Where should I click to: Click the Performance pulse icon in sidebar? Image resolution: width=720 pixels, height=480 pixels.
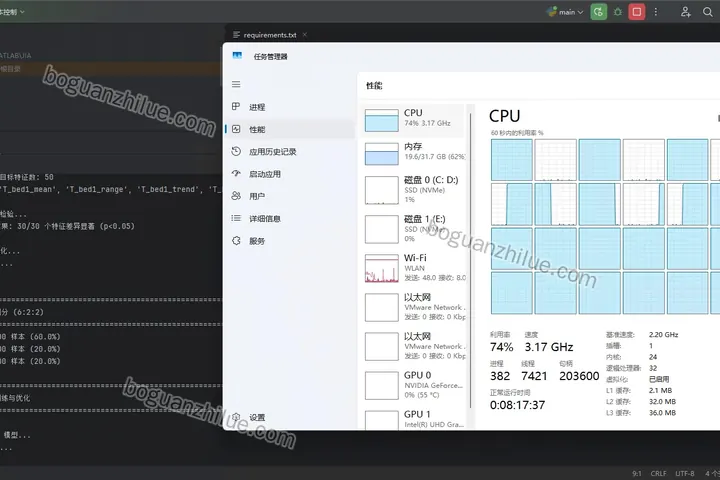236,129
